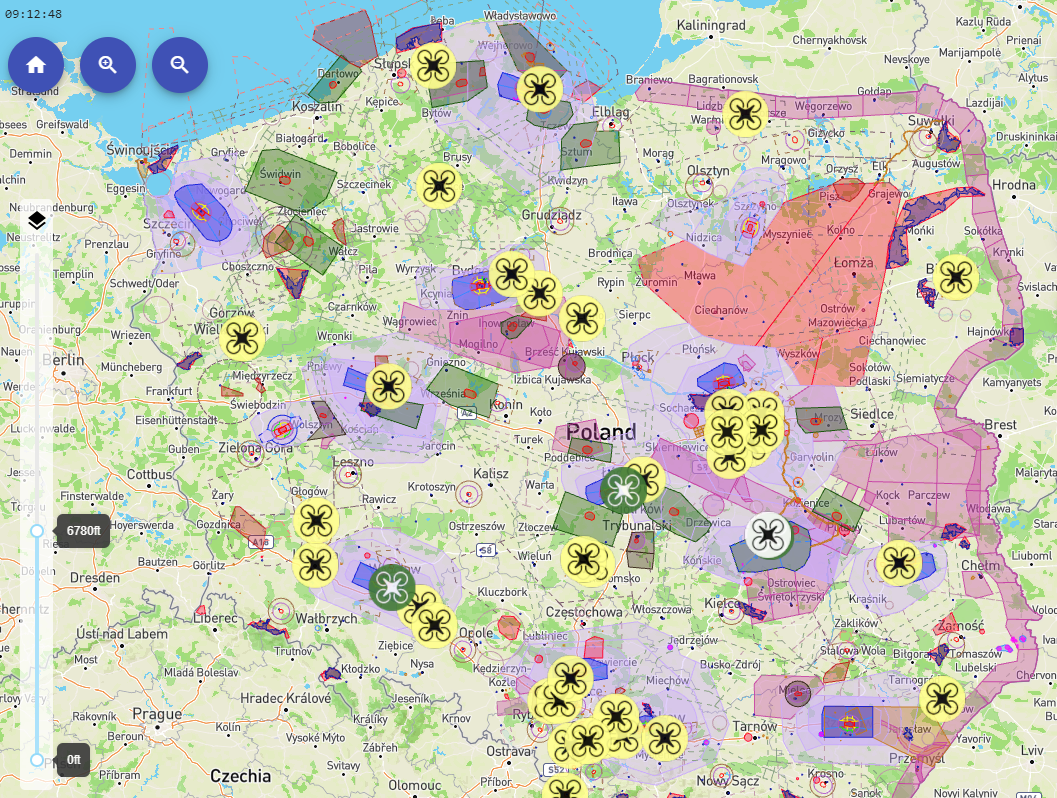Open the map layers icon
This screenshot has width=1057, height=798.
36,220
